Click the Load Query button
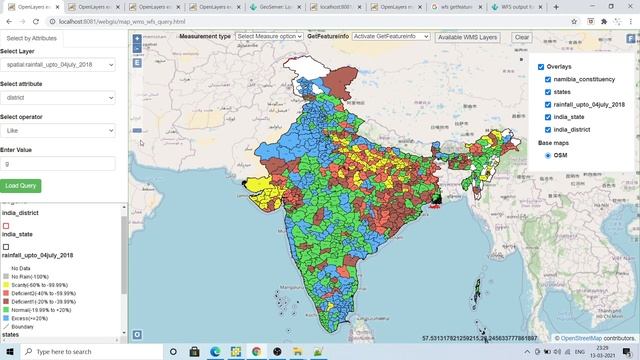 tap(20, 186)
